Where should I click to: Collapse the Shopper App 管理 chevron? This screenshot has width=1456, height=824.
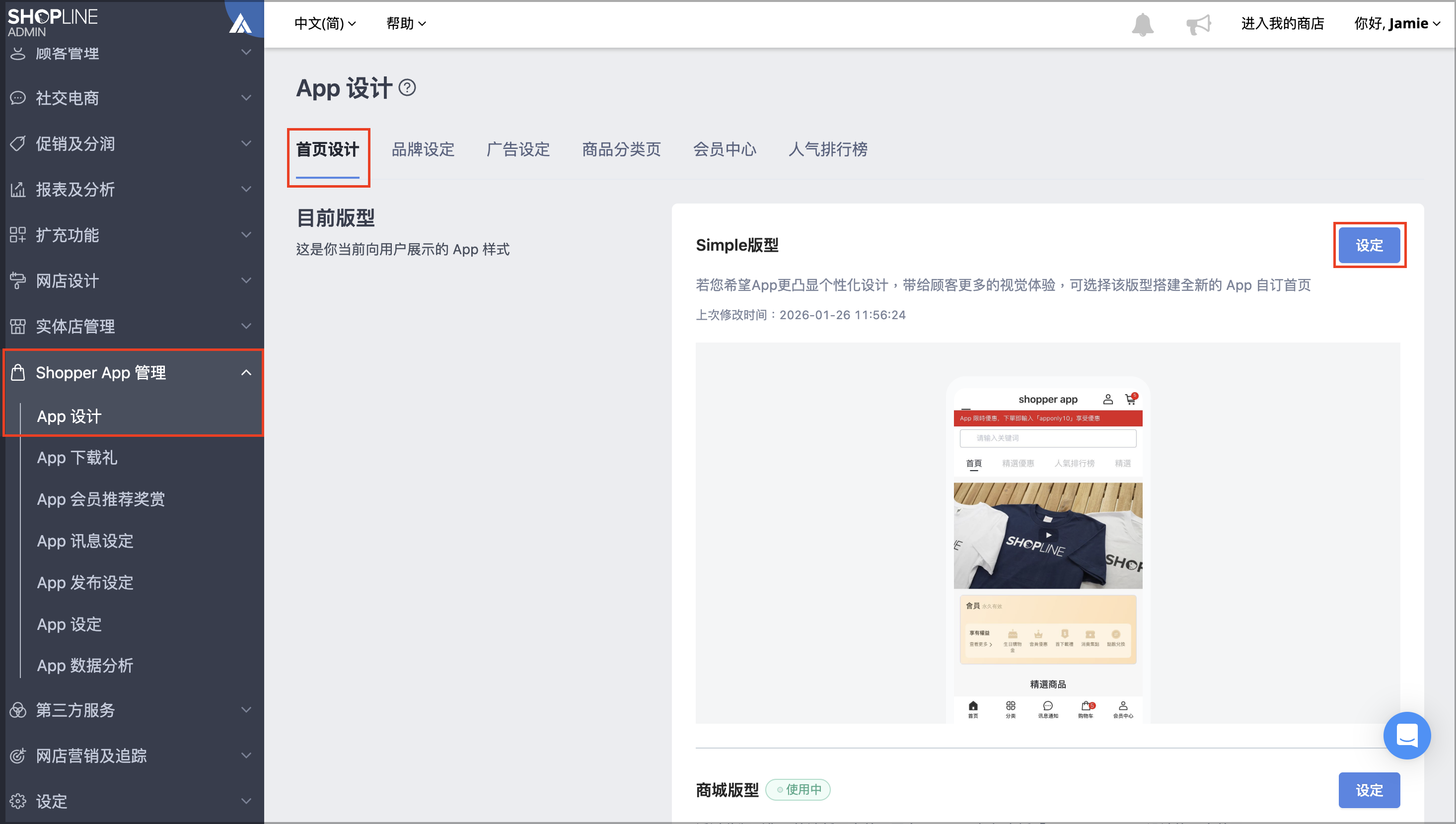246,372
